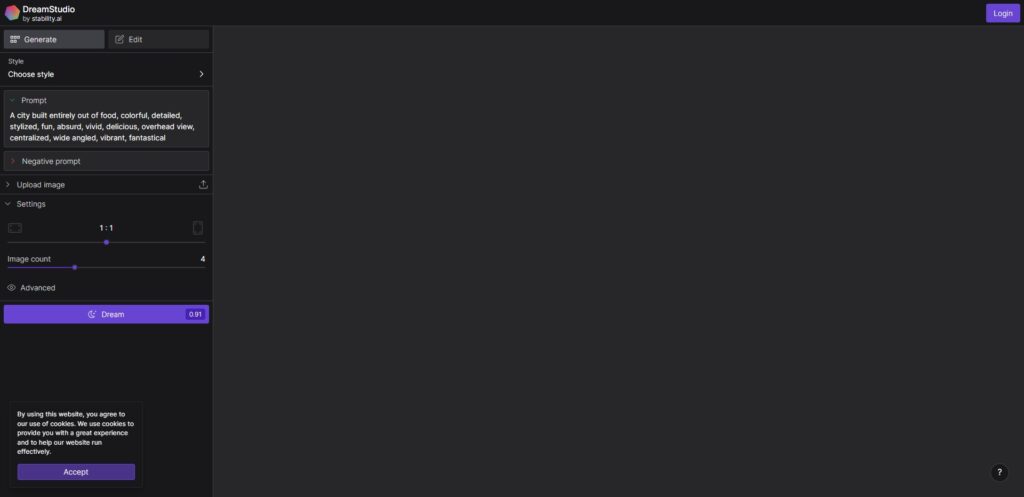Click the upload arrow icon
1024x497 pixels.
[x=203, y=185]
